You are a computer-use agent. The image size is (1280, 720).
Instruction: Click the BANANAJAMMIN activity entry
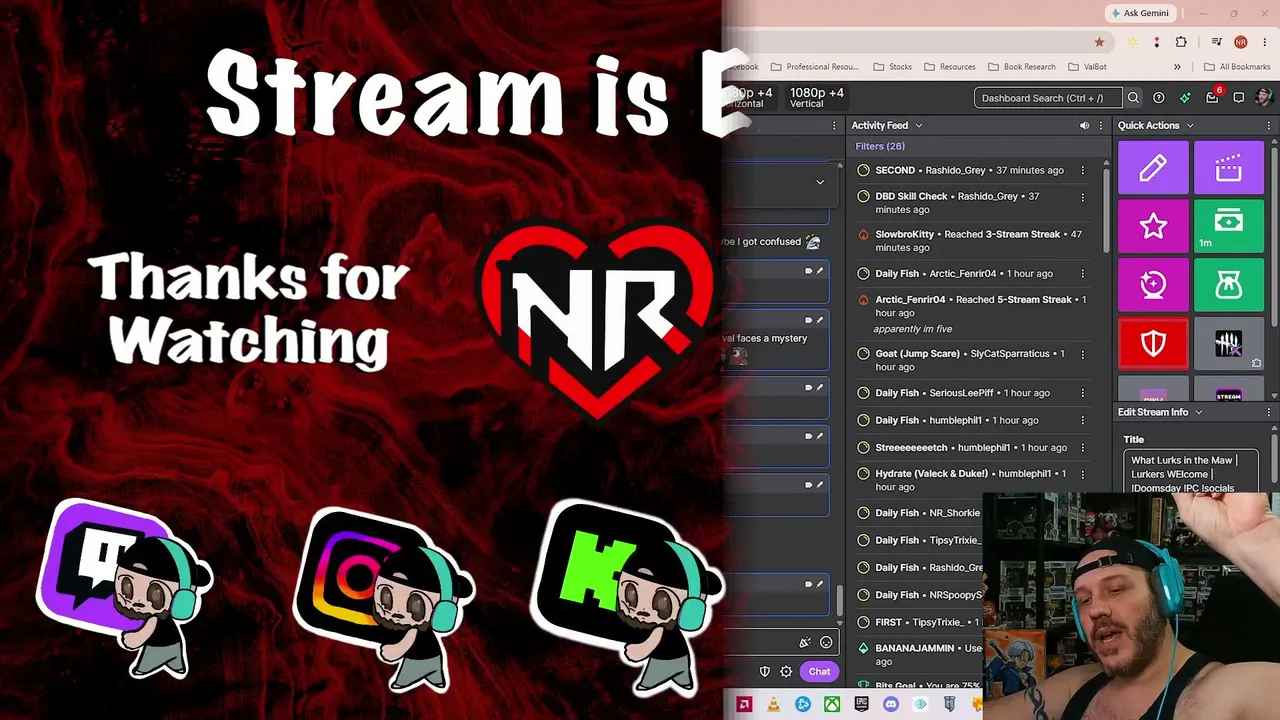point(918,654)
